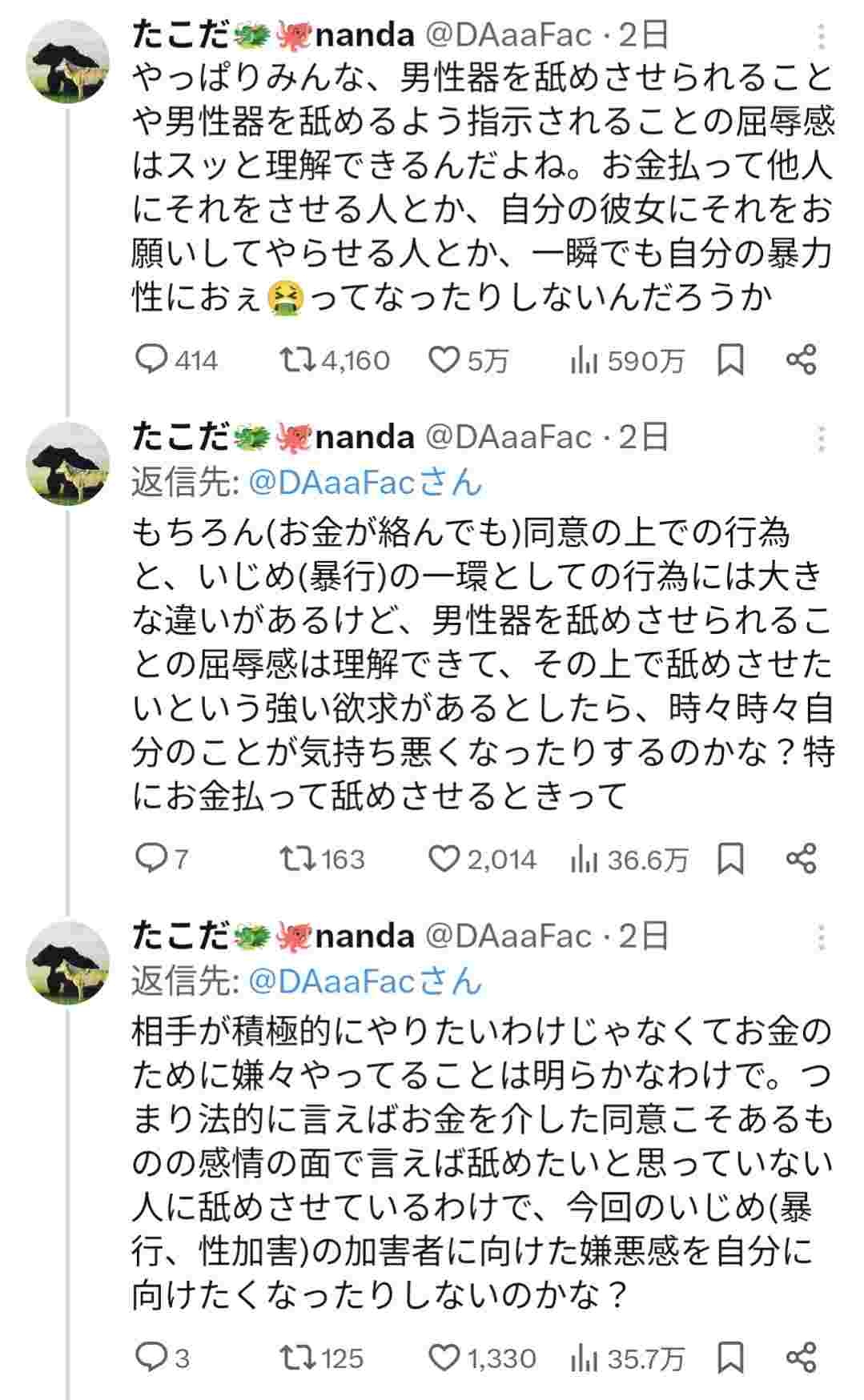864x1400 pixels.
Task: Retweet the first tweet with 4,160 retweets
Action: click(x=299, y=360)
